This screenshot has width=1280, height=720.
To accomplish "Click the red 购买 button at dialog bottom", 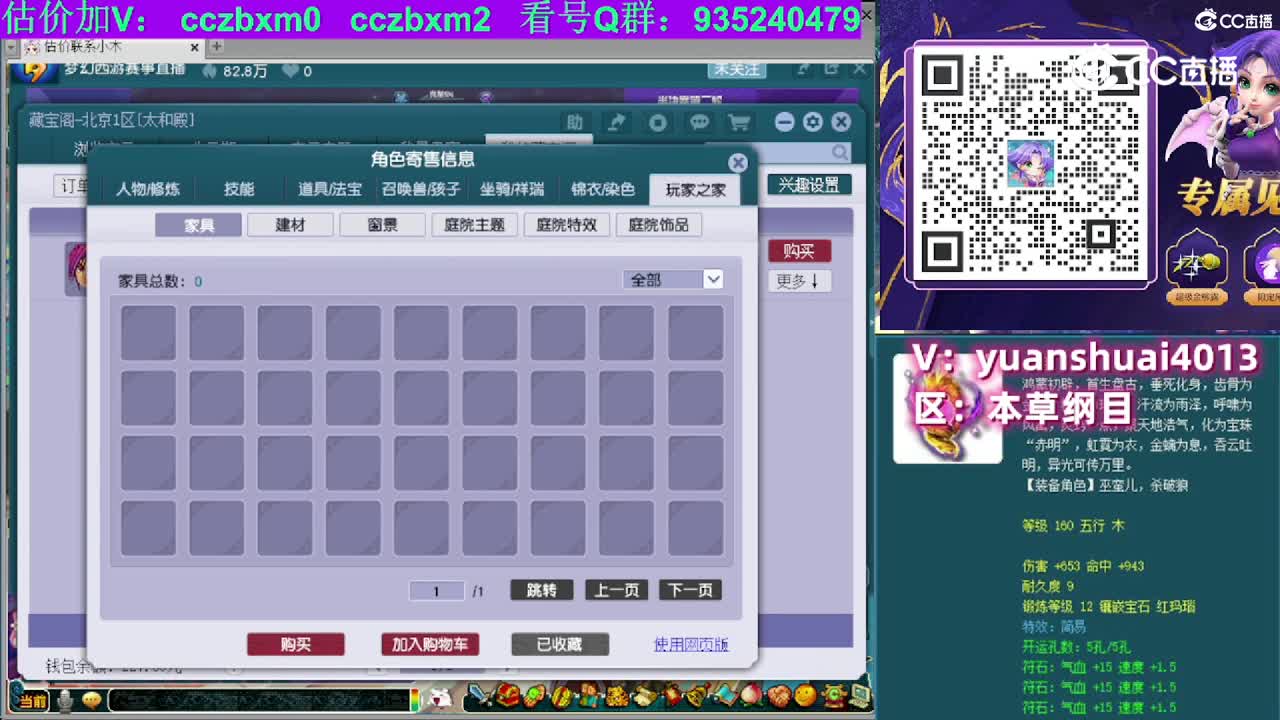I will coord(296,645).
